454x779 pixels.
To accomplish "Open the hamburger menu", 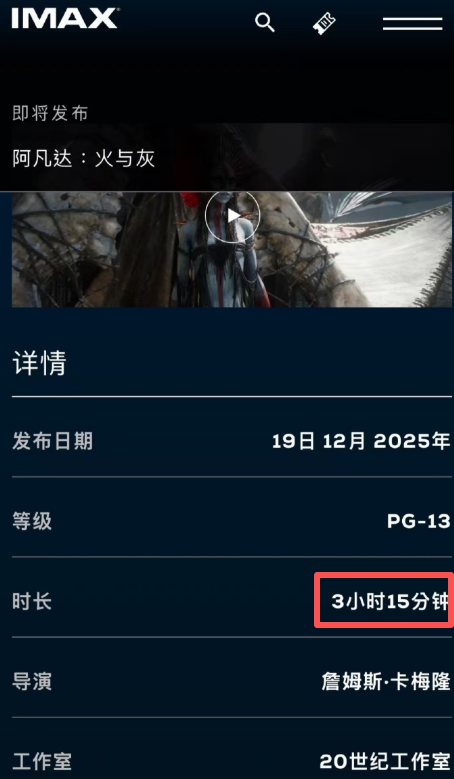I will pos(412,23).
